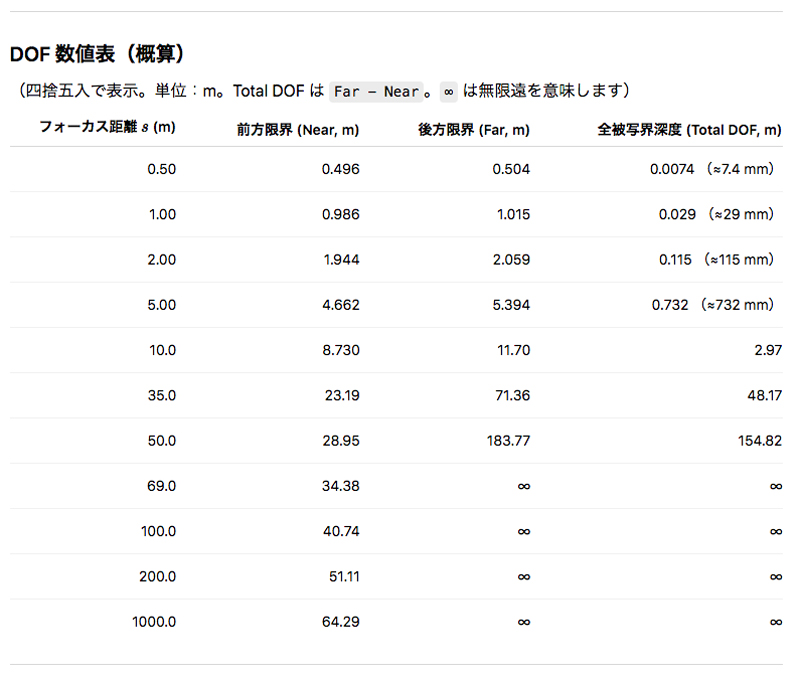Click the "フォーカス距離 s (m)" column header
The image size is (800, 678).
point(107,128)
